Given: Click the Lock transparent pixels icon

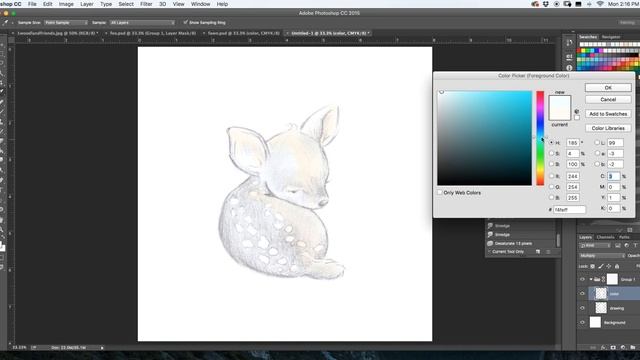Looking at the screenshot, I should click(593, 267).
